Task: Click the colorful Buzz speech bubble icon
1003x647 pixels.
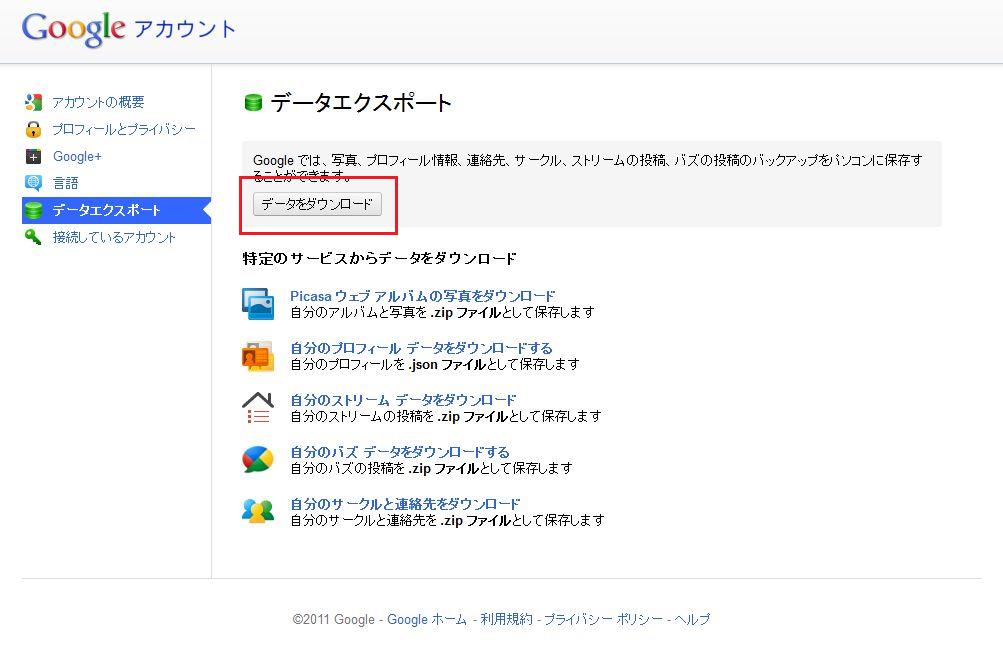Action: click(x=258, y=459)
